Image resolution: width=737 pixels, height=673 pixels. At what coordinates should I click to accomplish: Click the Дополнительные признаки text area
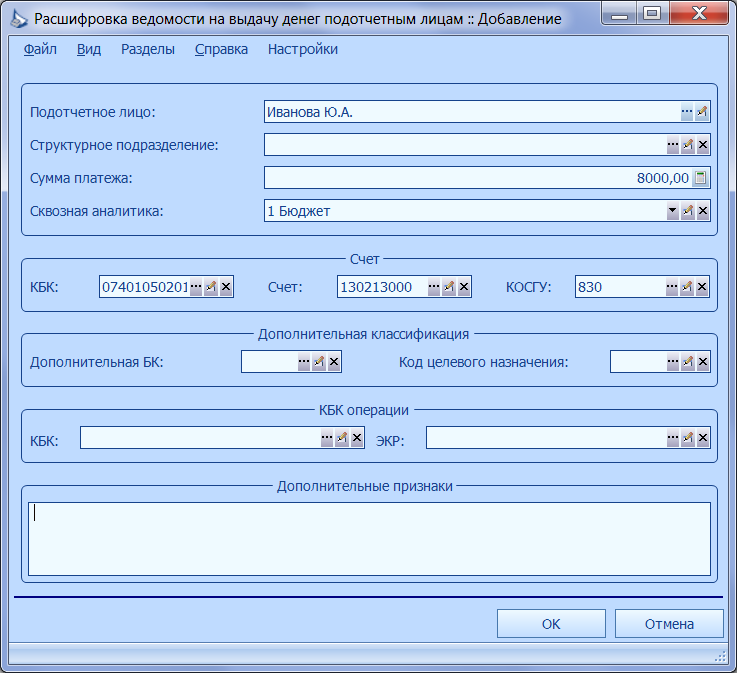tap(369, 539)
